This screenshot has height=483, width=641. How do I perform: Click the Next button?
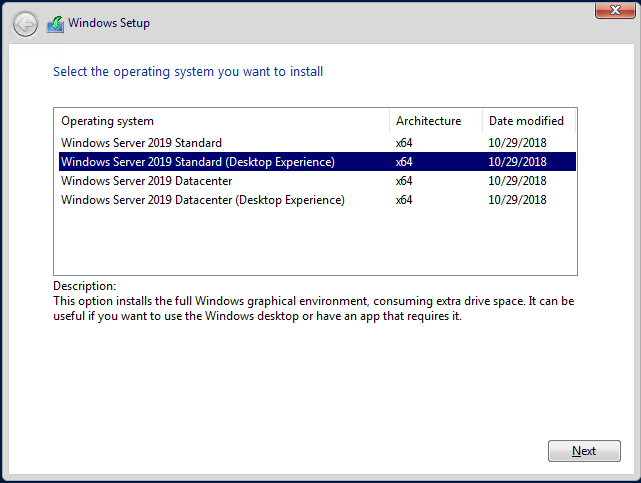pyautogui.click(x=584, y=451)
